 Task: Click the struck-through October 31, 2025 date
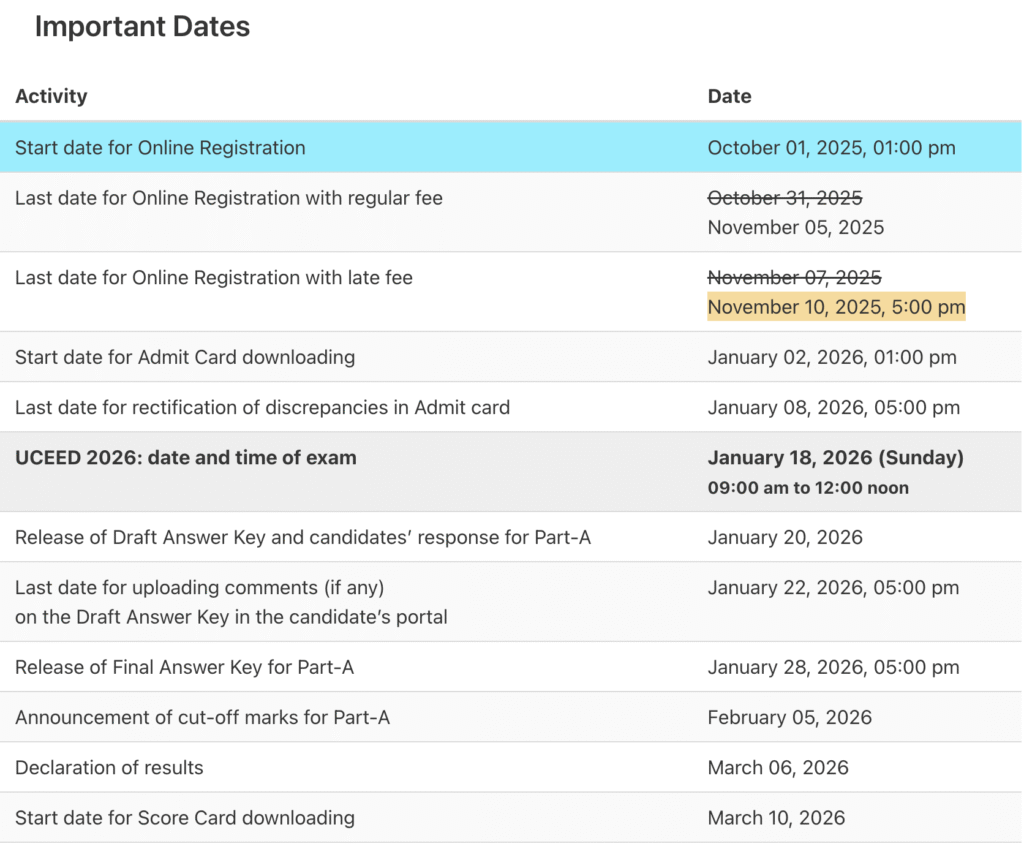784,198
